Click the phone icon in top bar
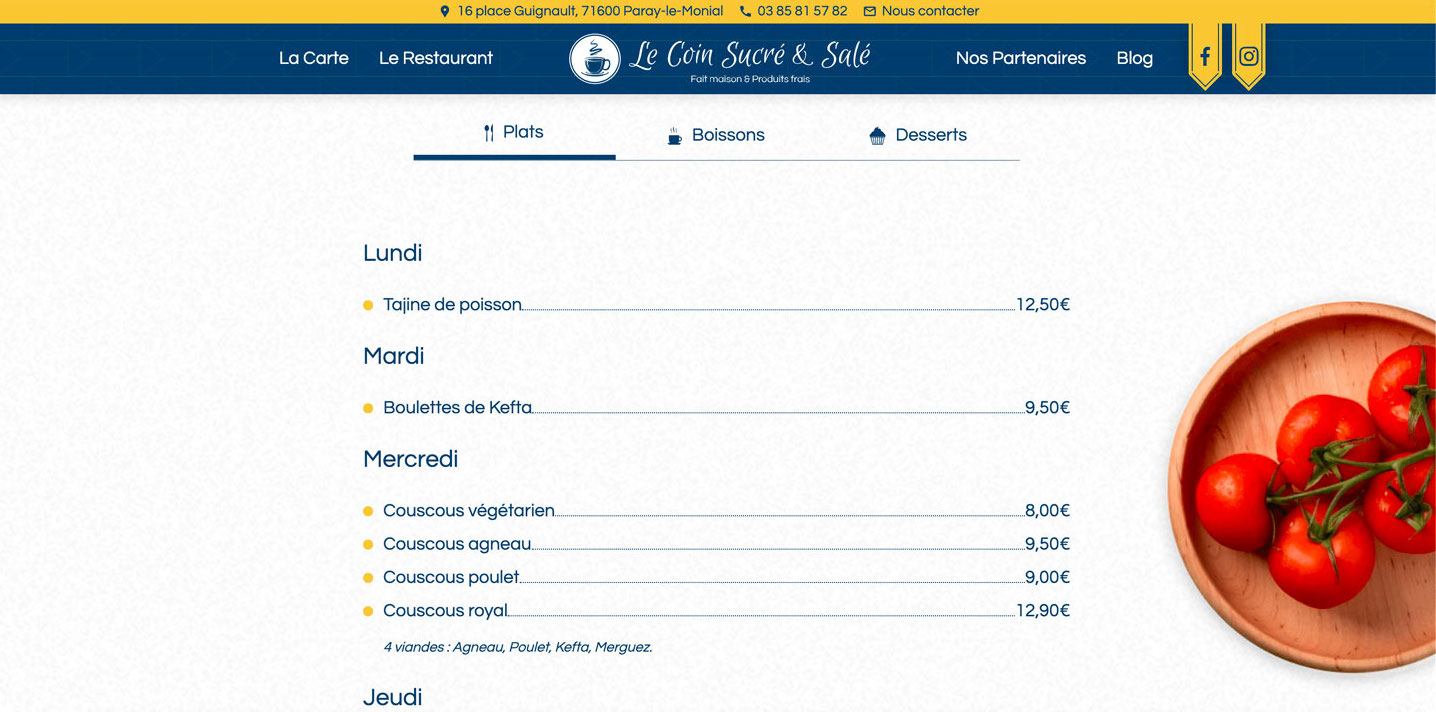 (x=745, y=12)
